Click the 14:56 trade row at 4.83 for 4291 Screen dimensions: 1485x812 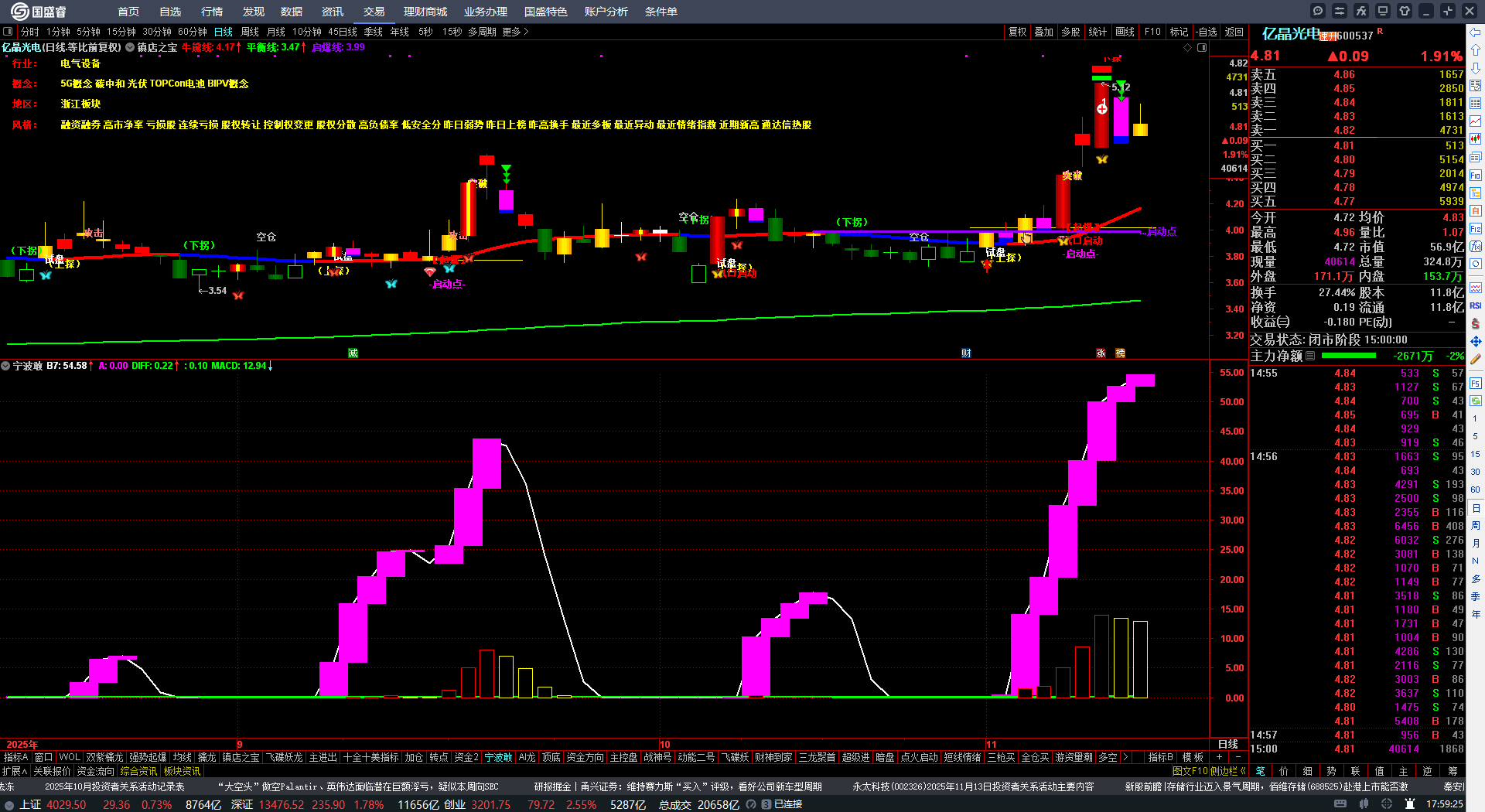pos(1357,484)
